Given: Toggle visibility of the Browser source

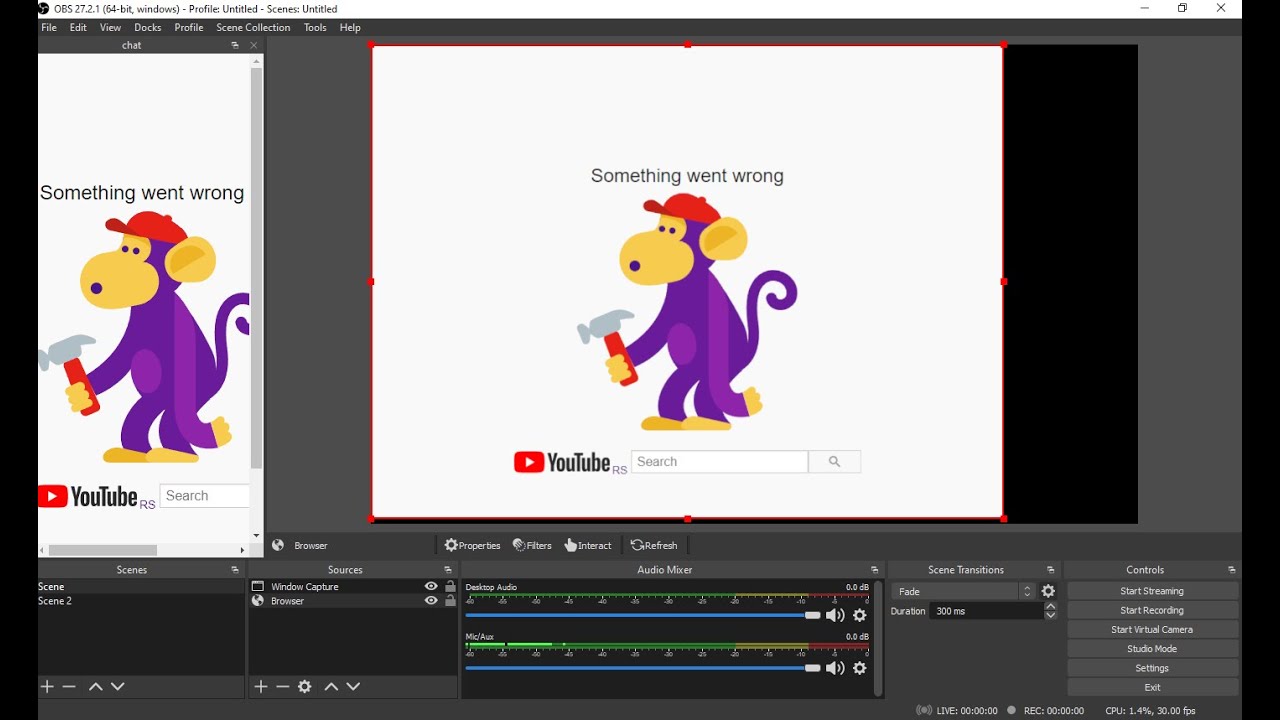Looking at the screenshot, I should pos(431,601).
